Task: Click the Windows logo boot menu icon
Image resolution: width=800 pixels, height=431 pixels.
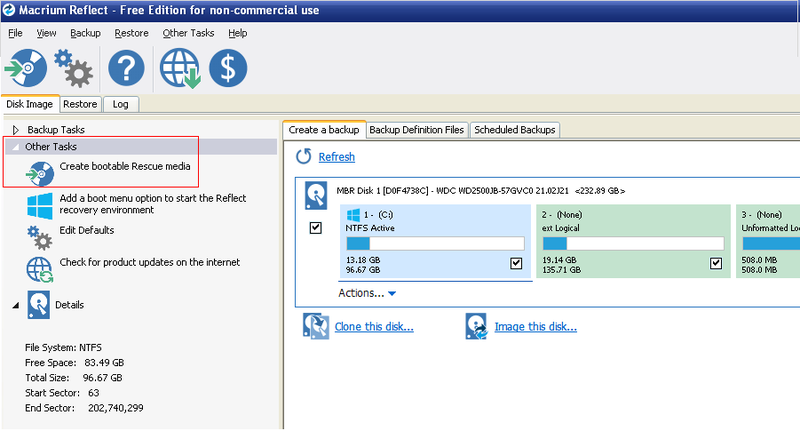Action: 40,205
